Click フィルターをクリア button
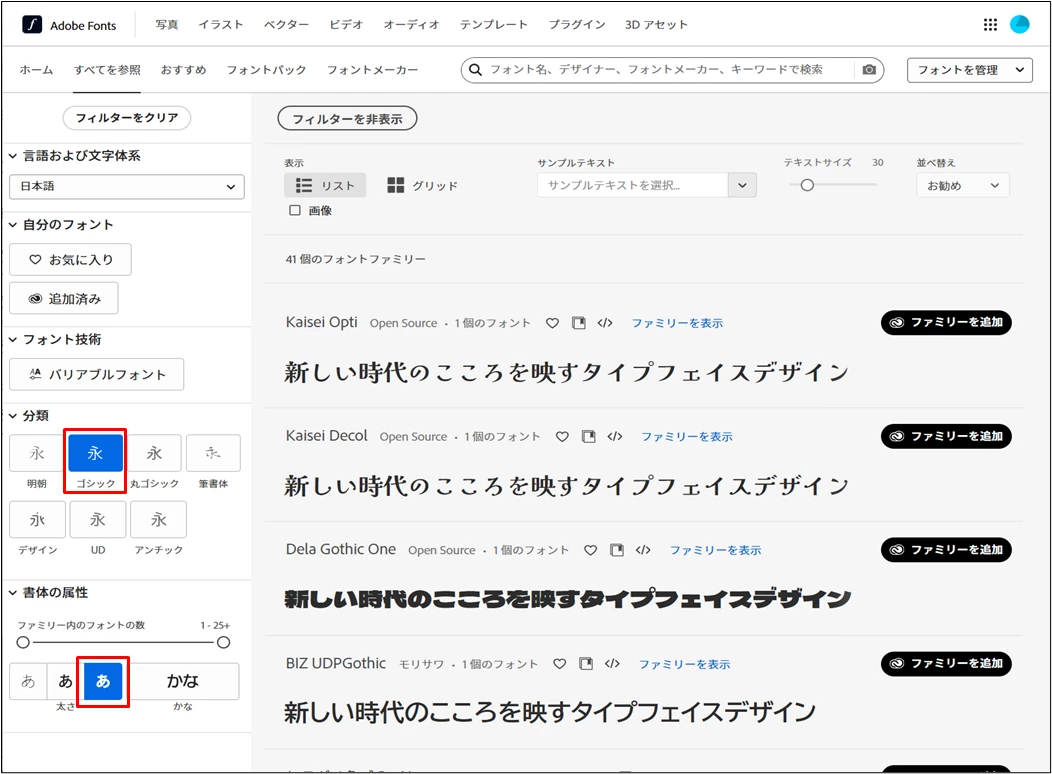Viewport: 1052px width, 774px height. click(127, 118)
